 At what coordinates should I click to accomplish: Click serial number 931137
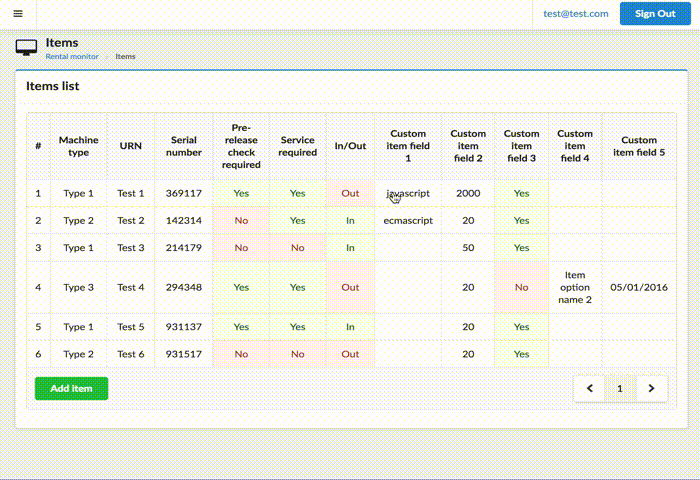[x=183, y=327]
